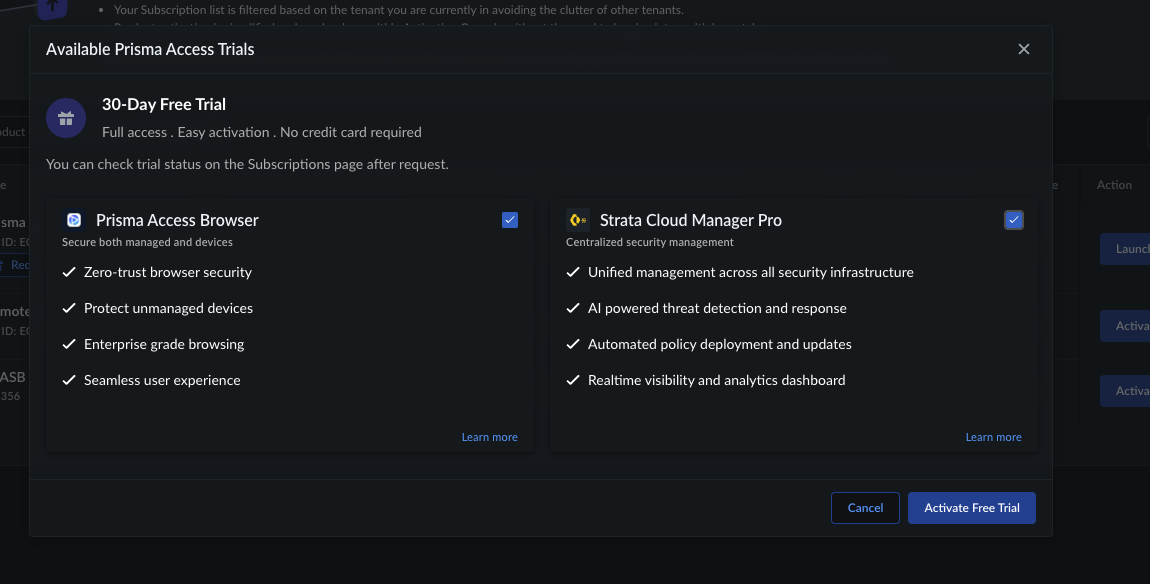Click checkmark beside AI powered threat detection
1150x584 pixels.
573,308
